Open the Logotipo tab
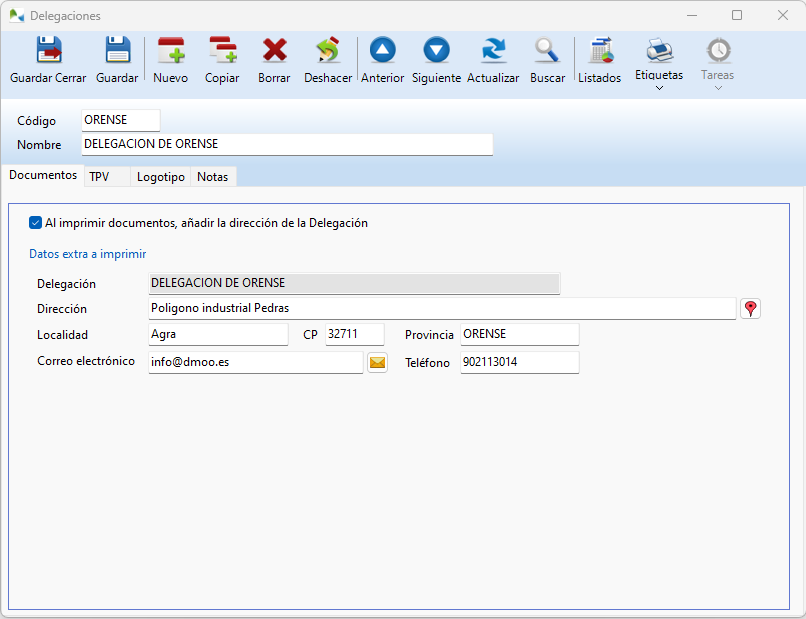The height and width of the screenshot is (619, 806). tap(161, 177)
